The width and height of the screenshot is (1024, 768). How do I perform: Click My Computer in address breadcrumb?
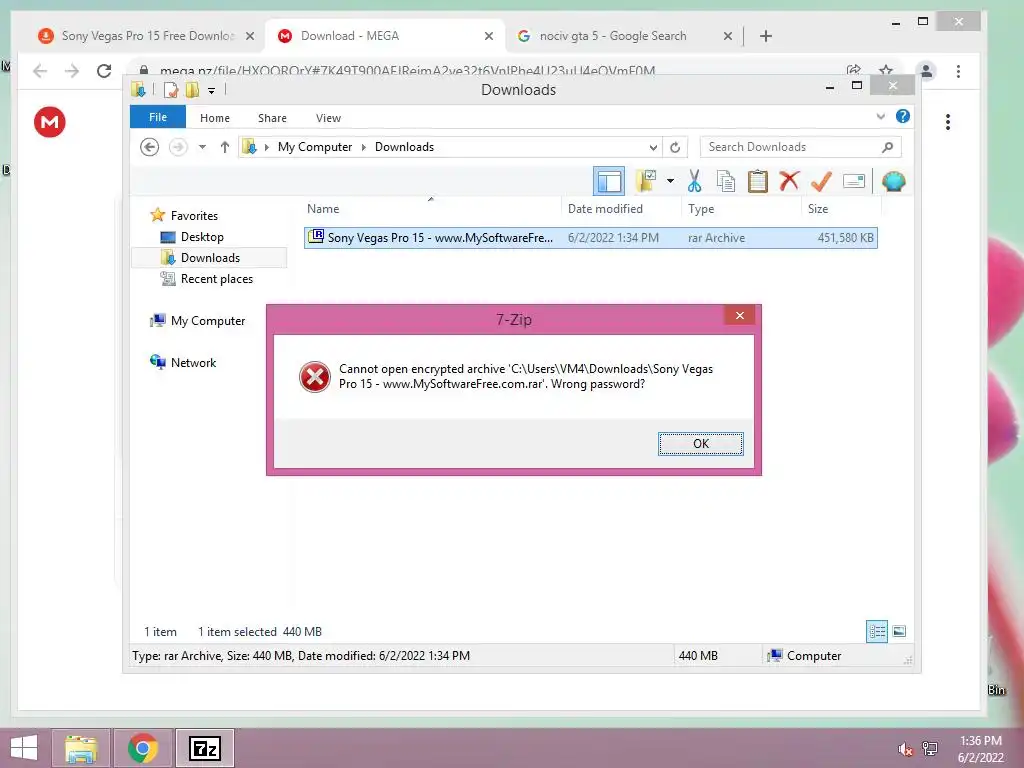tap(315, 147)
